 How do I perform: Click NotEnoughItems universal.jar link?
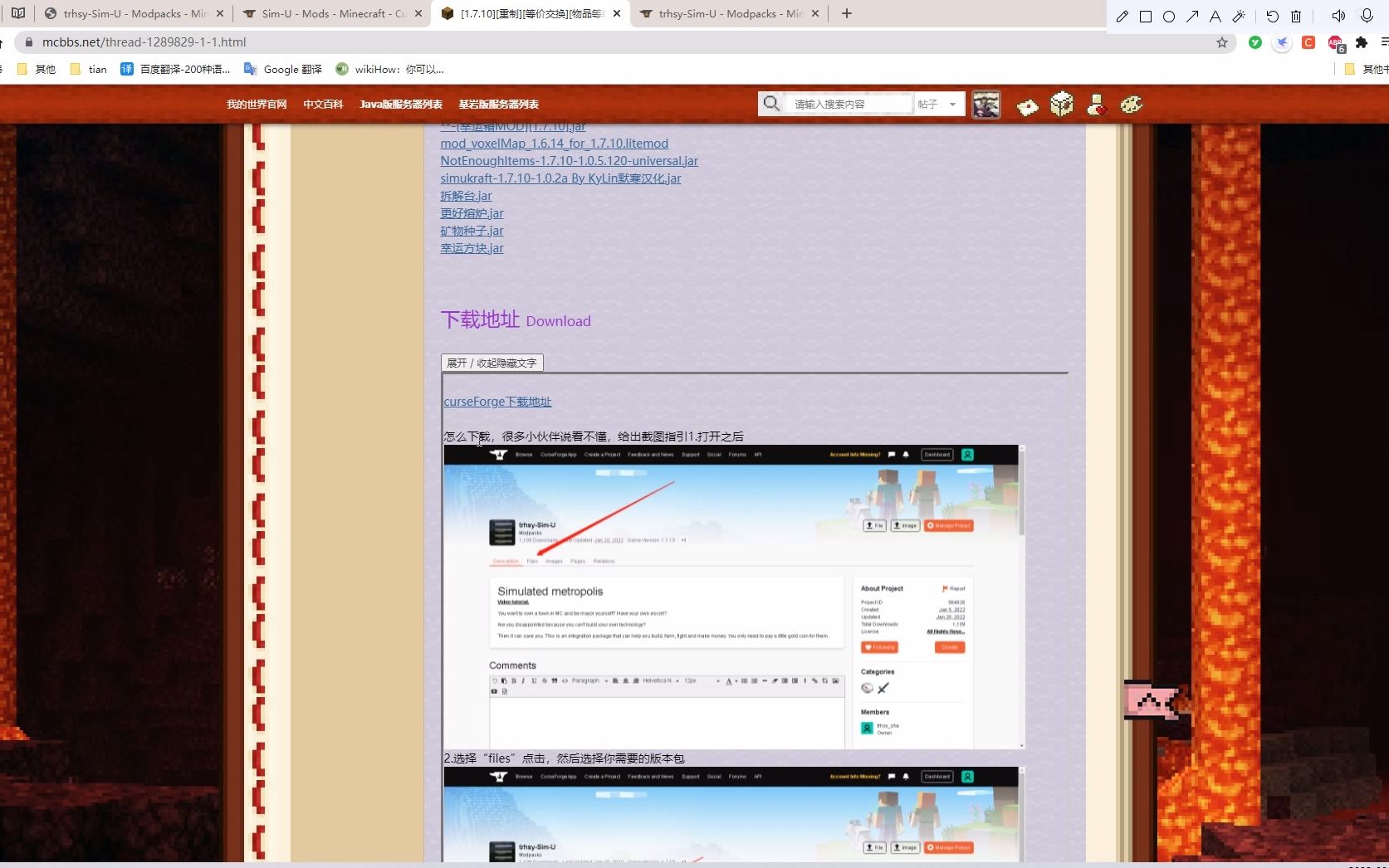[x=569, y=161]
